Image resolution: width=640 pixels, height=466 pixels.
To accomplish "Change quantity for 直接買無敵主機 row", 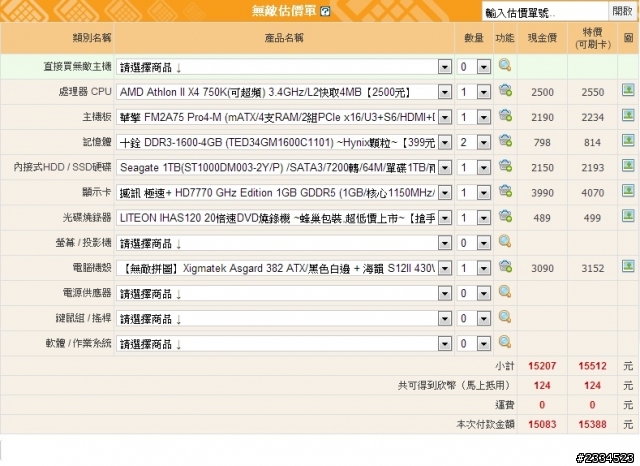I will [473, 67].
